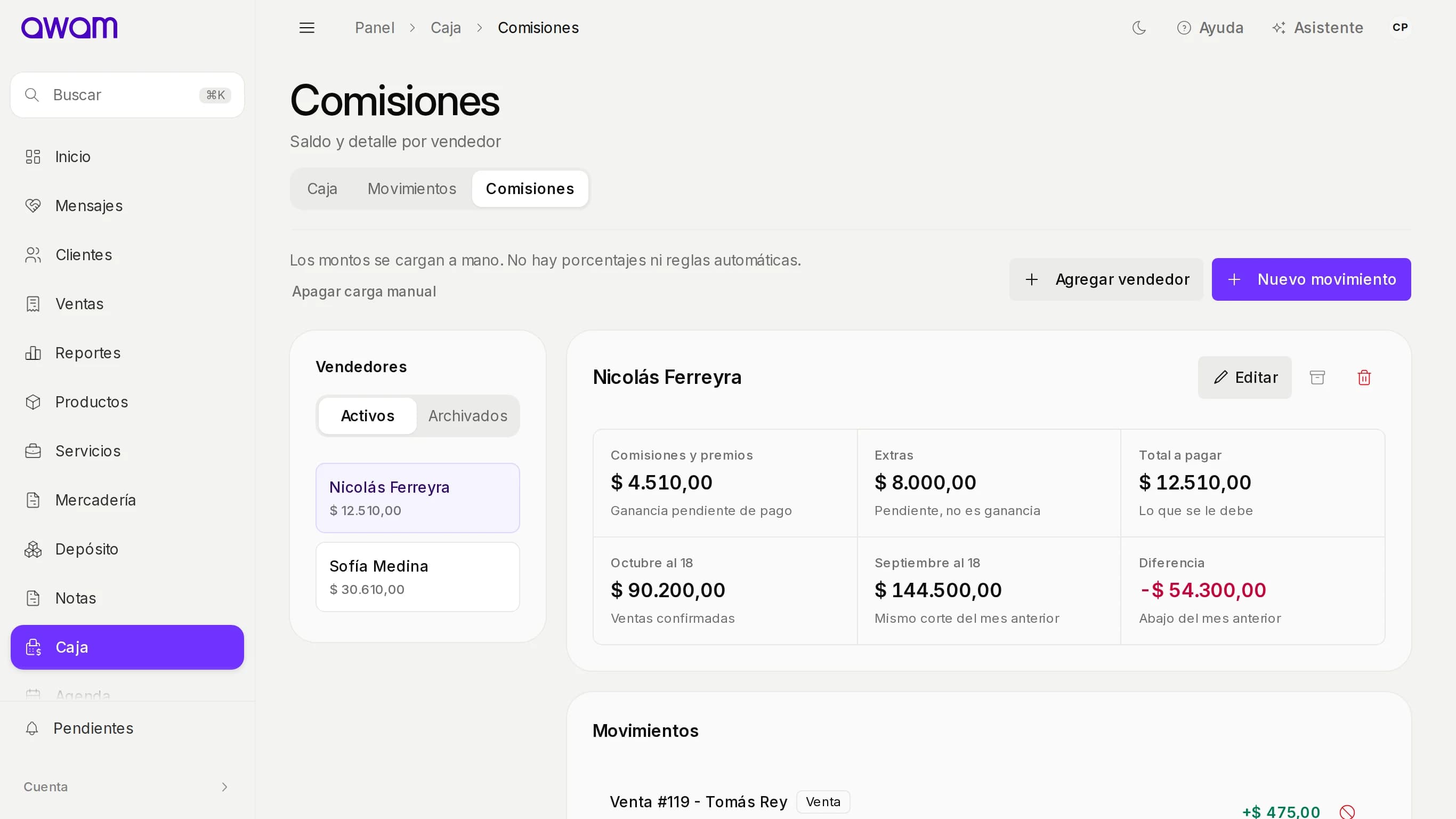
Task: Open Ayuda help
Action: point(1210,28)
